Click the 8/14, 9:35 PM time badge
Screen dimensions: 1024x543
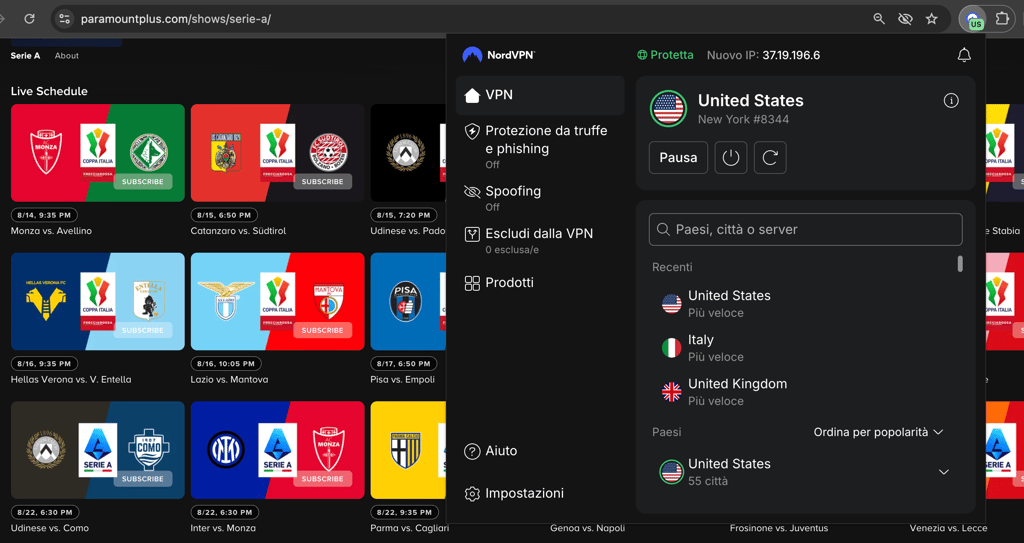click(x=44, y=215)
